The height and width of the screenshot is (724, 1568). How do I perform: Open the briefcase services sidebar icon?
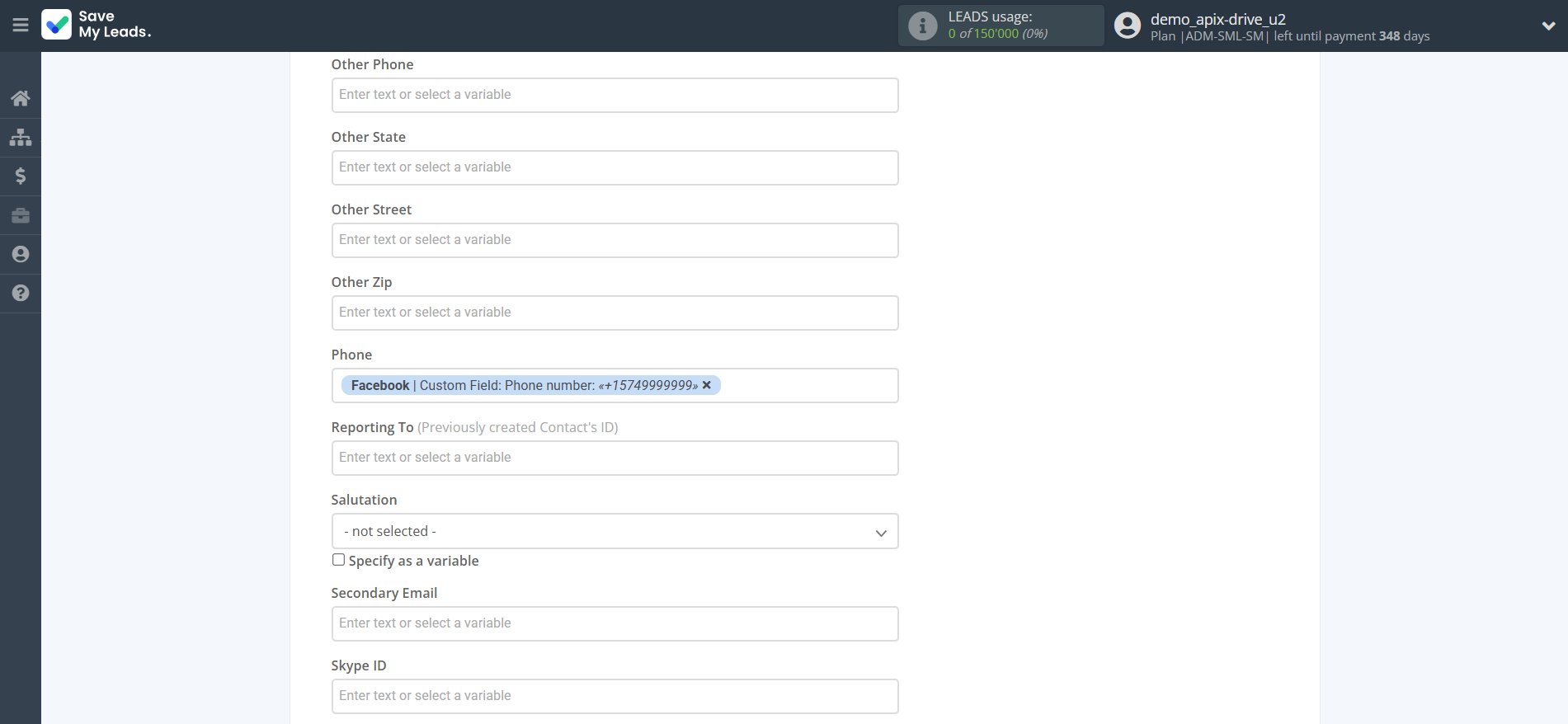[x=21, y=215]
